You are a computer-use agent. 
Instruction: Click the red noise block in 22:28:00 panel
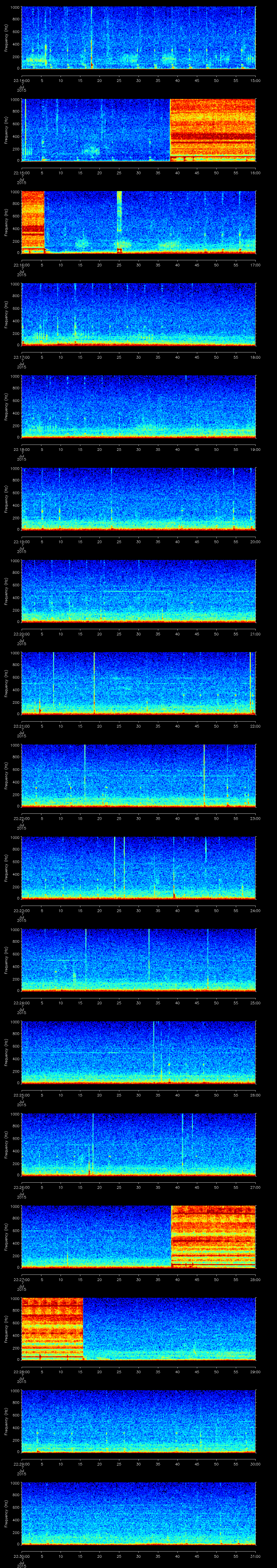coord(52,1329)
